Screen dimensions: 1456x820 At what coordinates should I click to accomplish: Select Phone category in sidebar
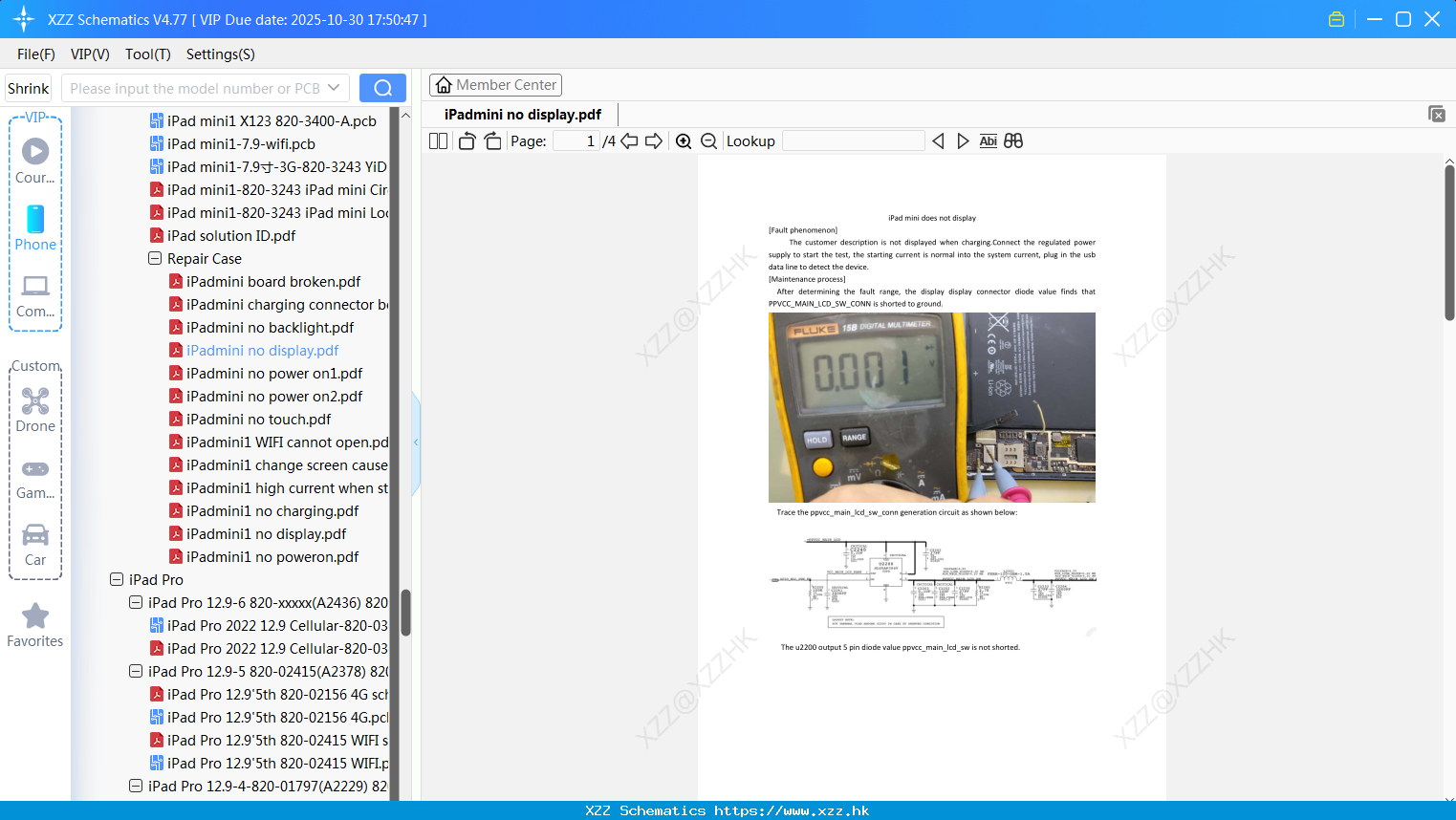35,227
